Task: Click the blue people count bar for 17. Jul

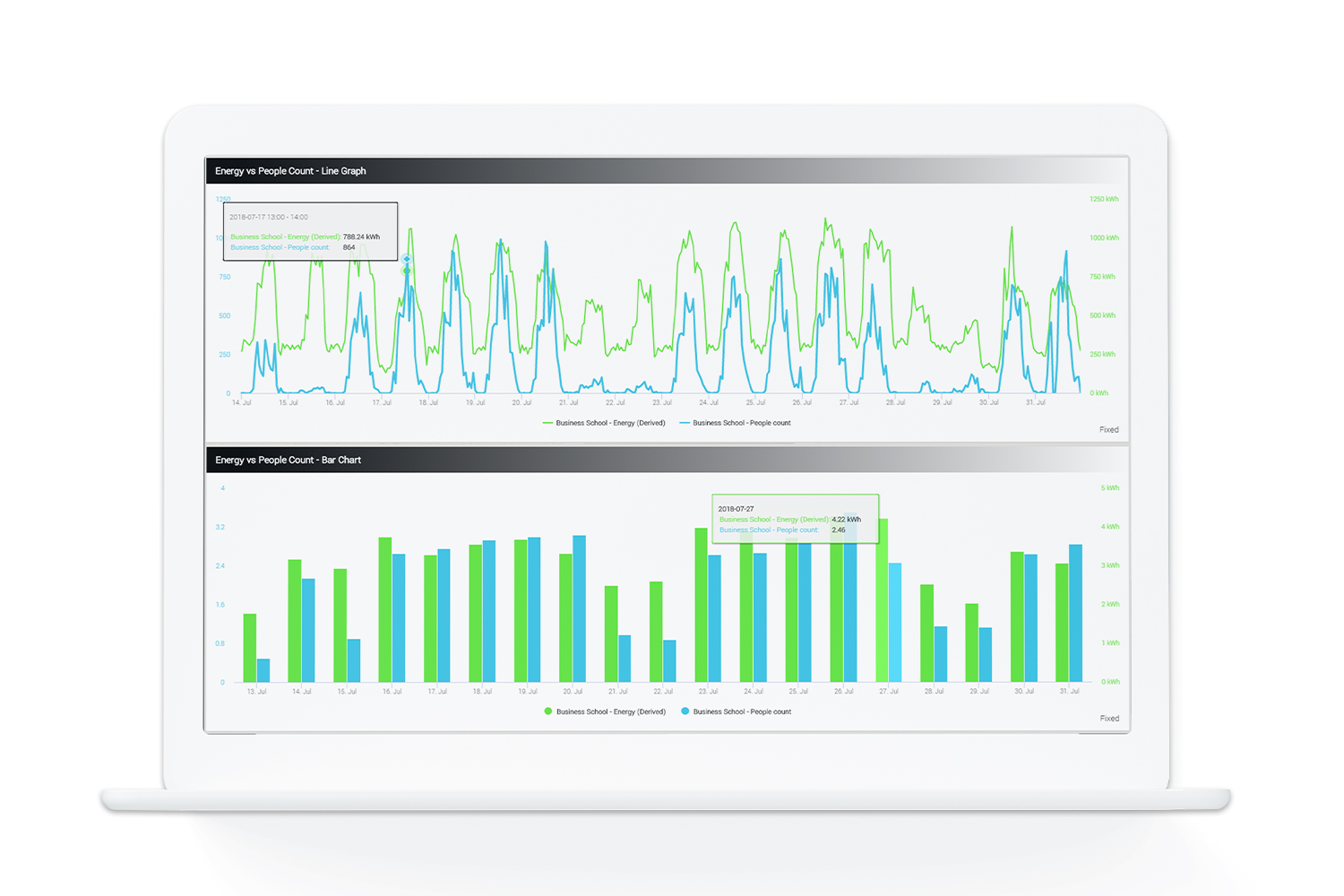Action: click(x=444, y=616)
